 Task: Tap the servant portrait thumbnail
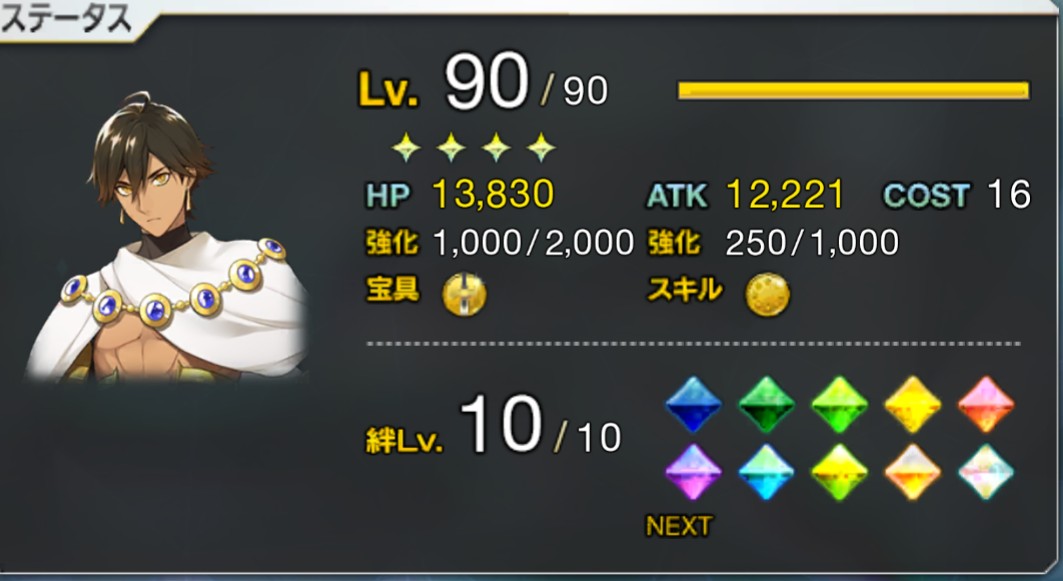[166, 237]
